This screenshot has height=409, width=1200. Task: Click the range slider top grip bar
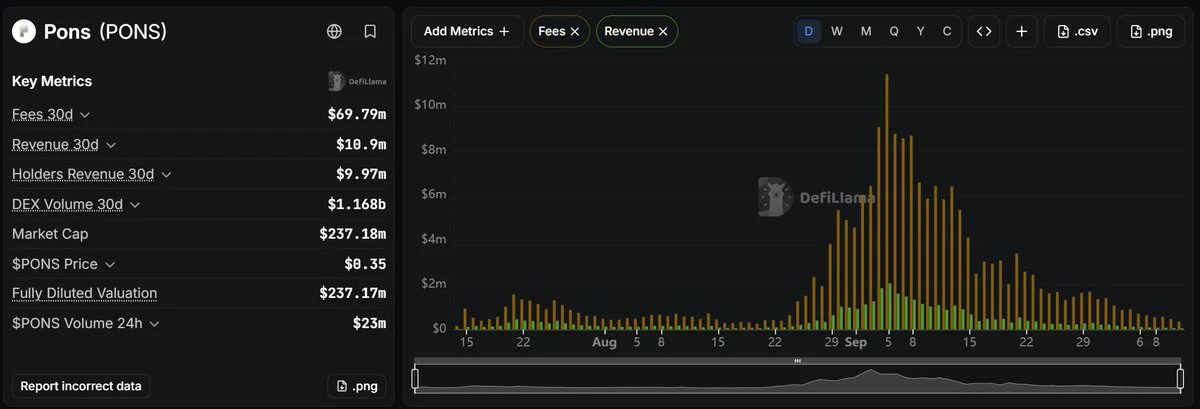click(797, 361)
